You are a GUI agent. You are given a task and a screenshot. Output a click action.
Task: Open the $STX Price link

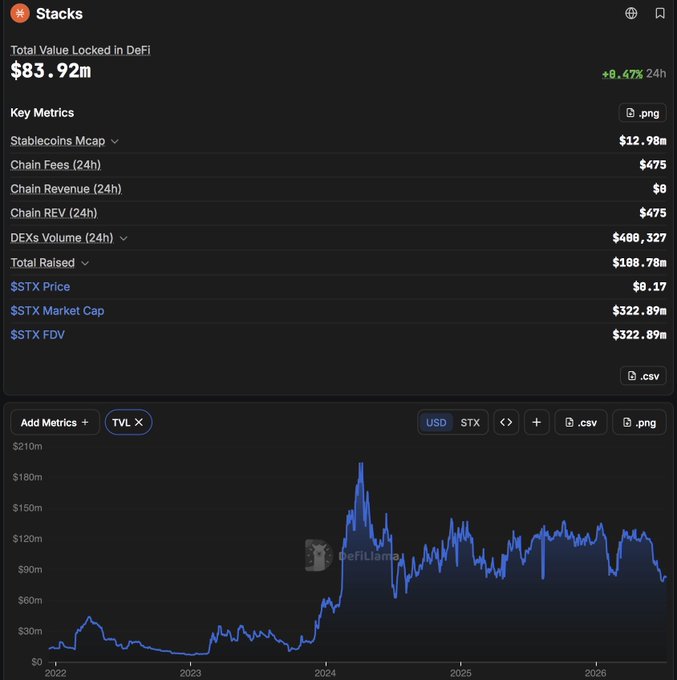click(x=40, y=287)
